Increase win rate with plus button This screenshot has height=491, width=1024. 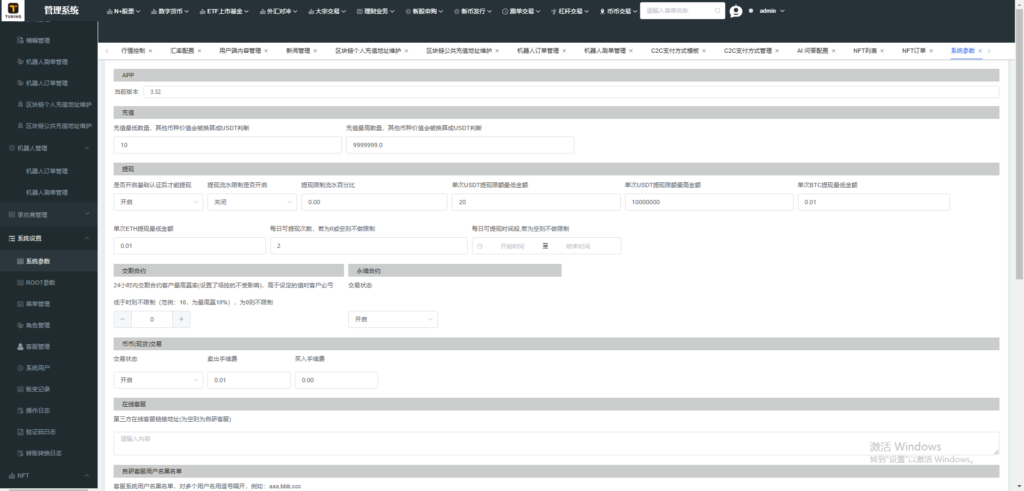point(182,319)
